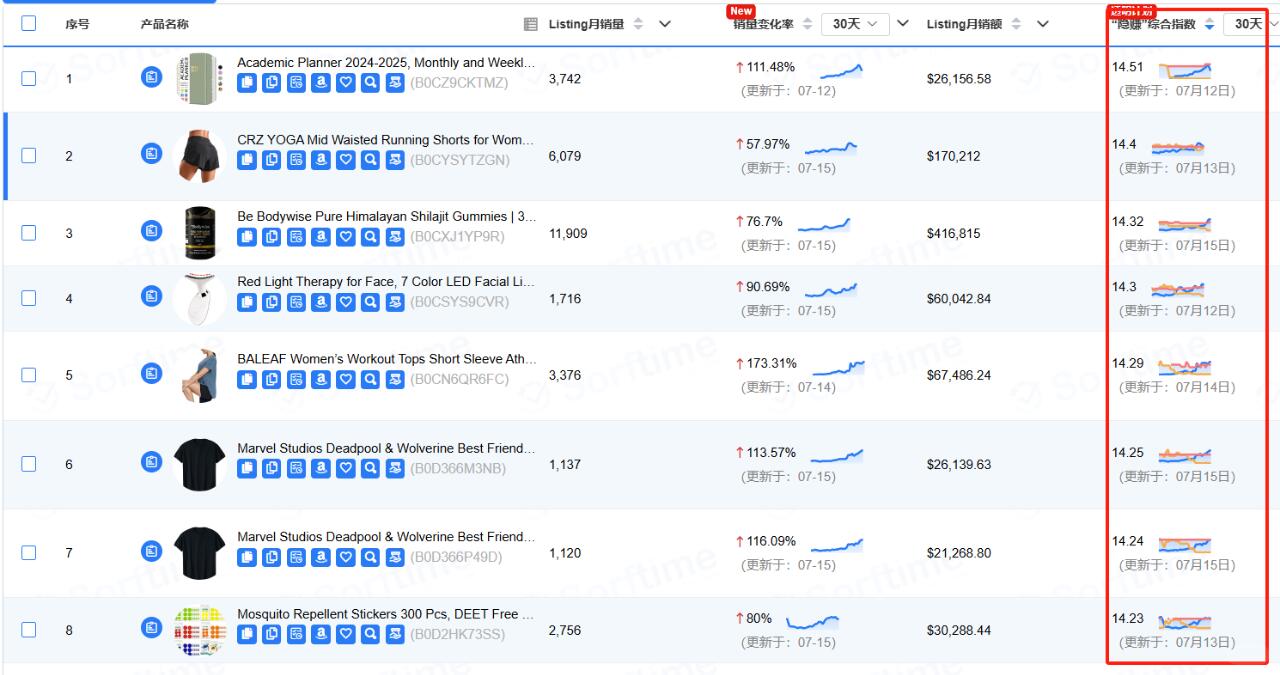Tick the select-all checkbox in table header
This screenshot has width=1280, height=675.
[x=28, y=23]
